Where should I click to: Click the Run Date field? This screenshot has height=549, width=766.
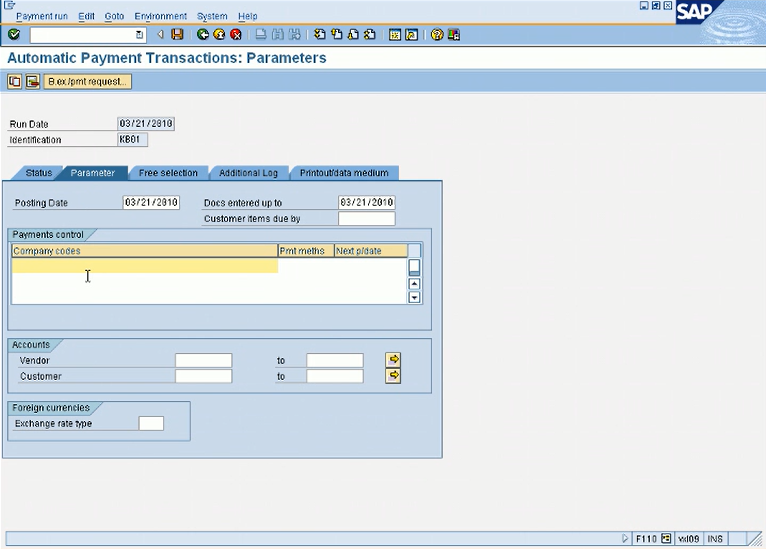click(146, 124)
